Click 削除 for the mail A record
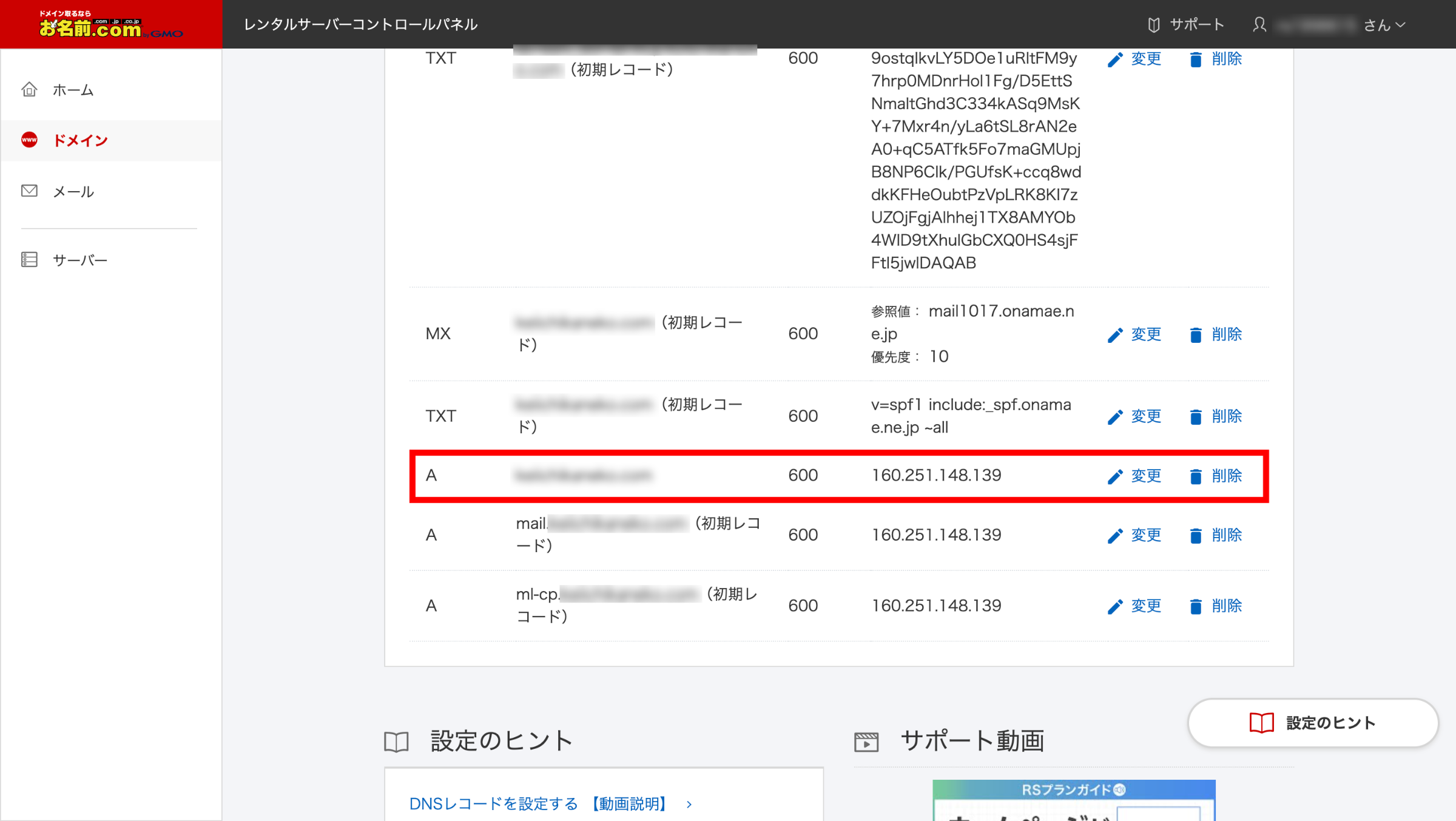The image size is (1456, 821). tap(1226, 535)
